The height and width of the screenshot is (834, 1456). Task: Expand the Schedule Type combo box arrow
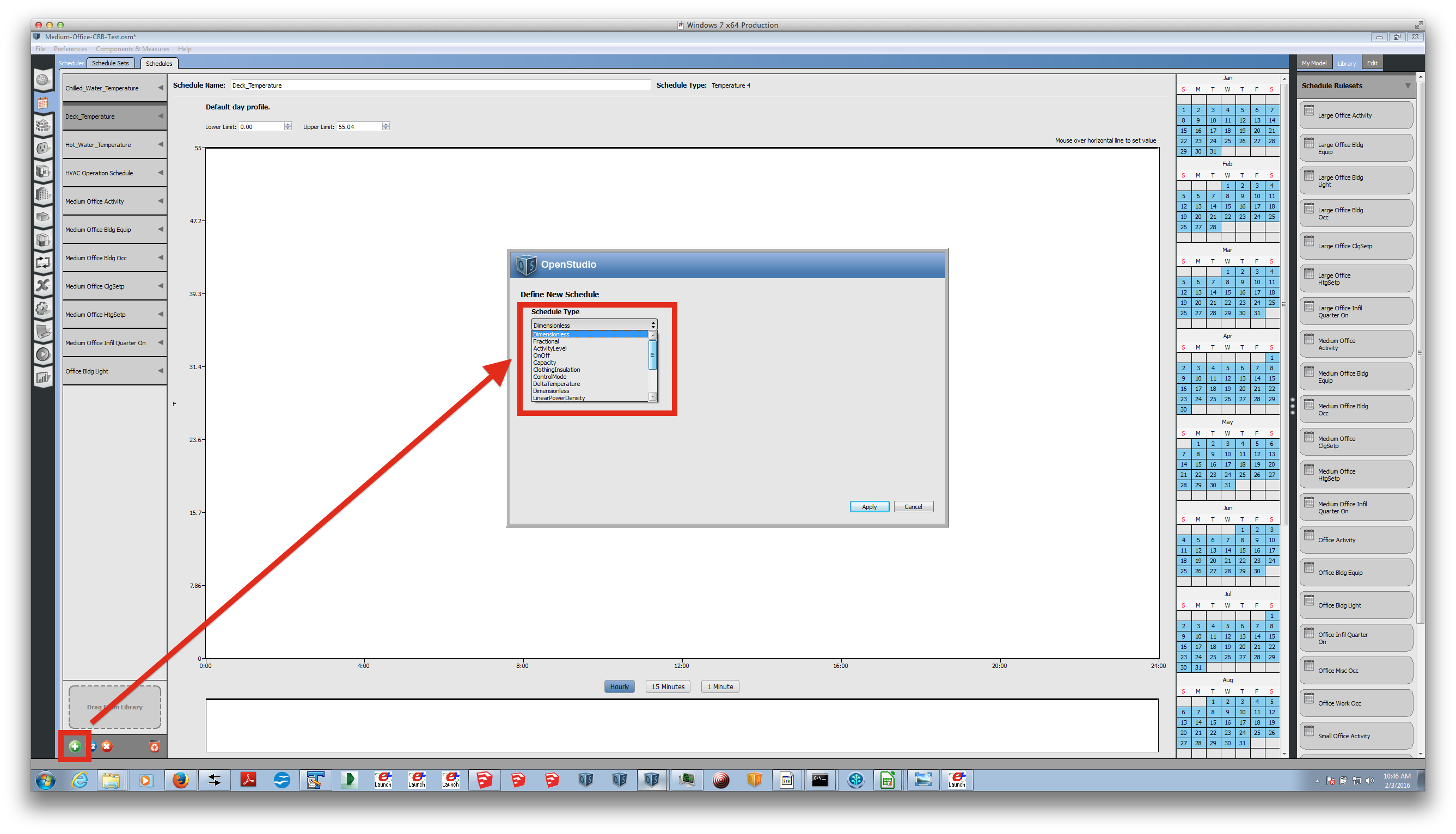click(653, 325)
